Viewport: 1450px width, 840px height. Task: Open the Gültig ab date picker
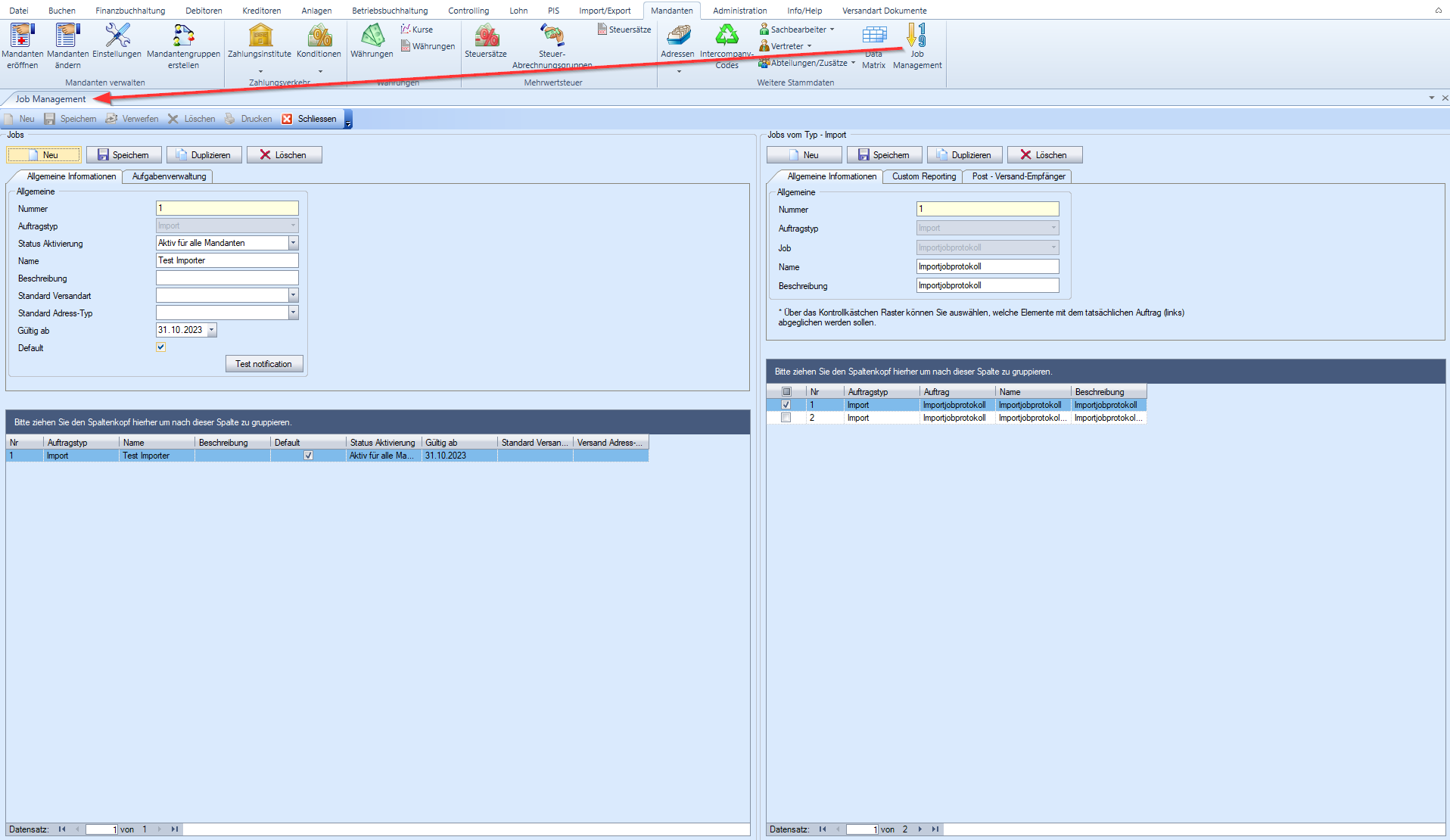(x=212, y=330)
